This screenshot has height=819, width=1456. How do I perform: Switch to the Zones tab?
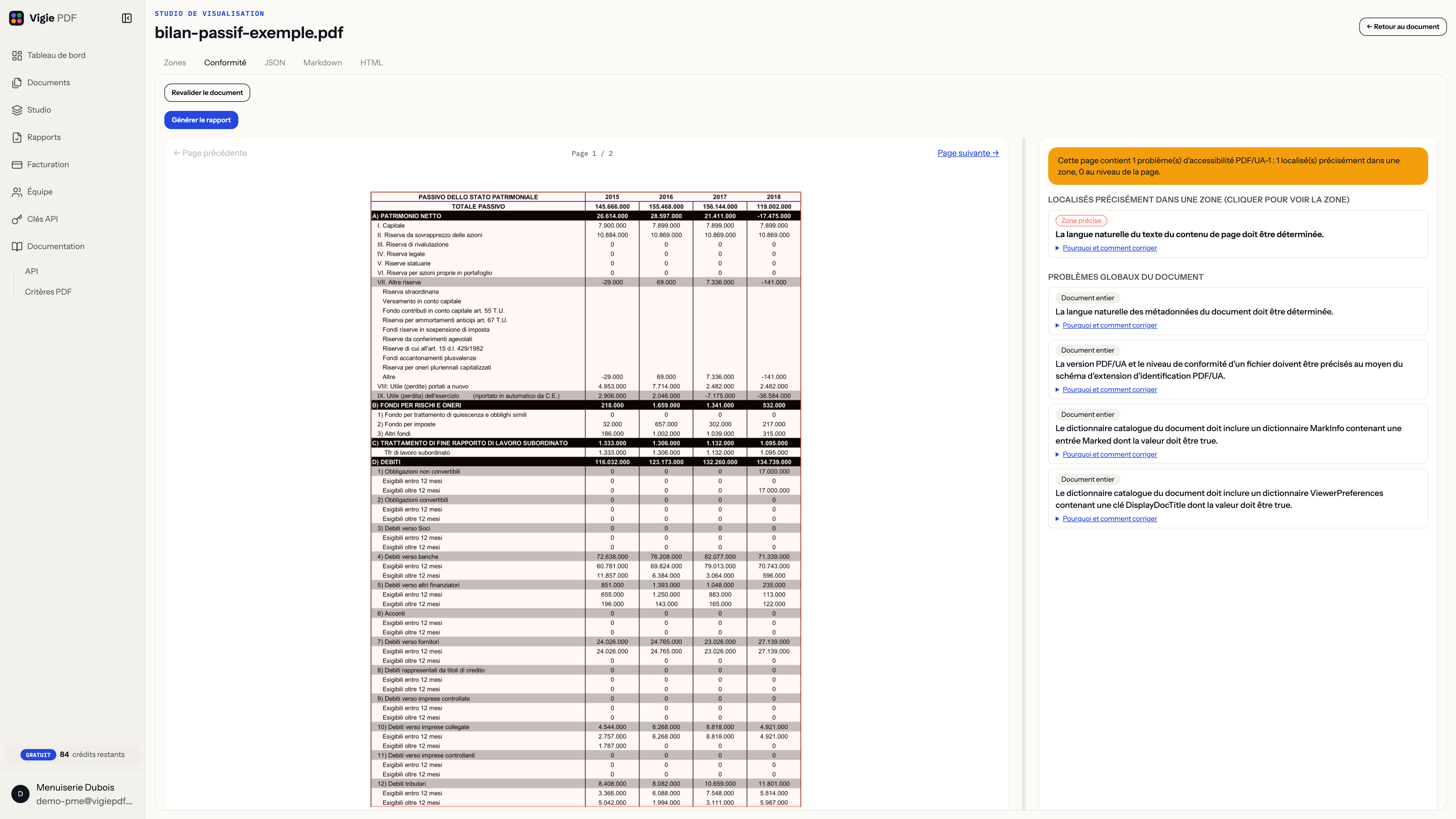[x=175, y=63]
